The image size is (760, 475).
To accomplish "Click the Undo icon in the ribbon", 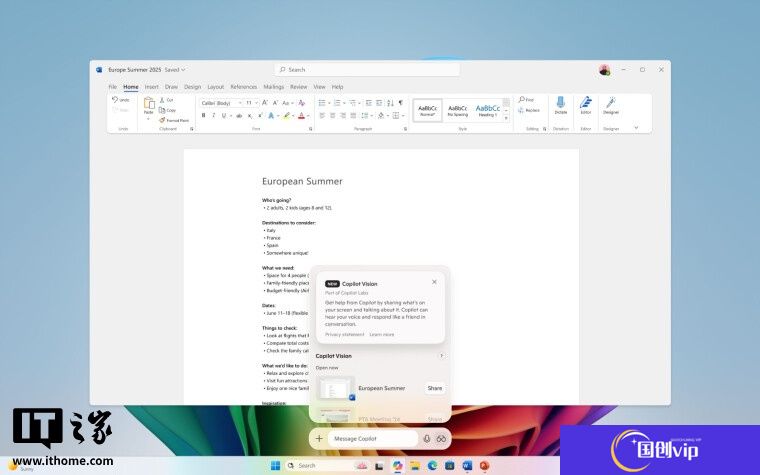I will click(115, 99).
